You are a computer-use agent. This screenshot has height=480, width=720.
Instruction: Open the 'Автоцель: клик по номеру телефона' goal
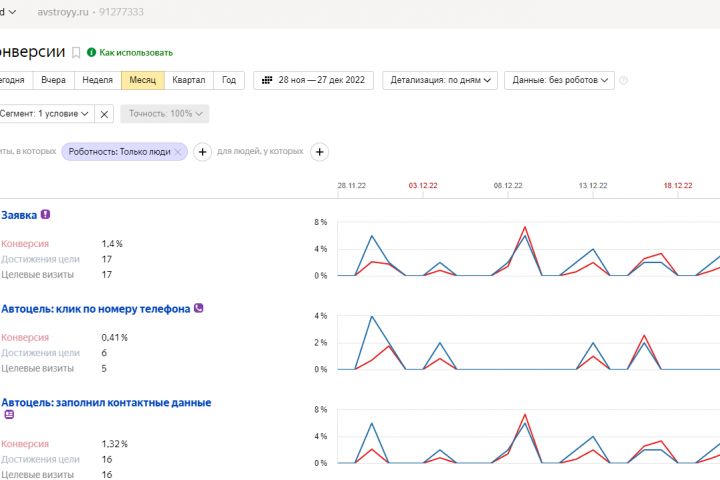click(x=96, y=309)
